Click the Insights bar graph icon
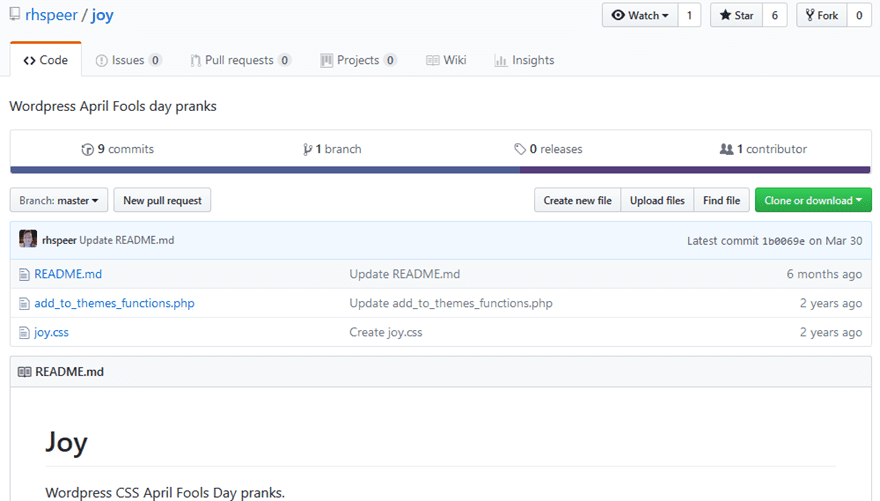The width and height of the screenshot is (880, 501). coord(500,61)
